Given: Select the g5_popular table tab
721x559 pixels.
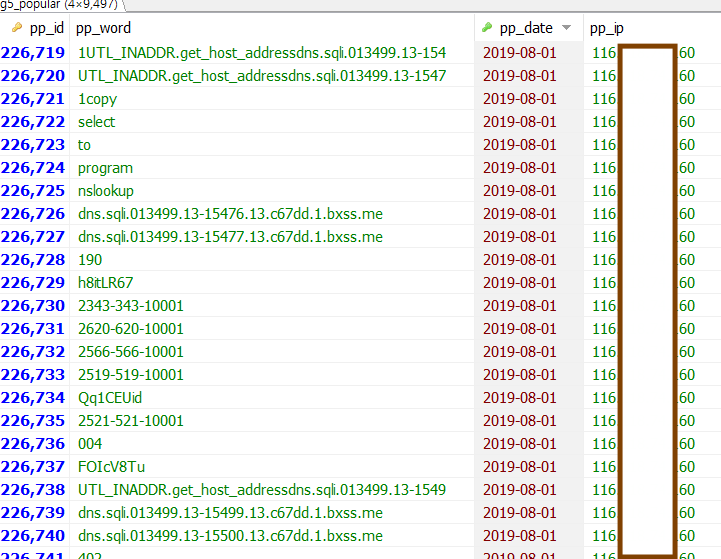Looking at the screenshot, I should click(62, 5).
